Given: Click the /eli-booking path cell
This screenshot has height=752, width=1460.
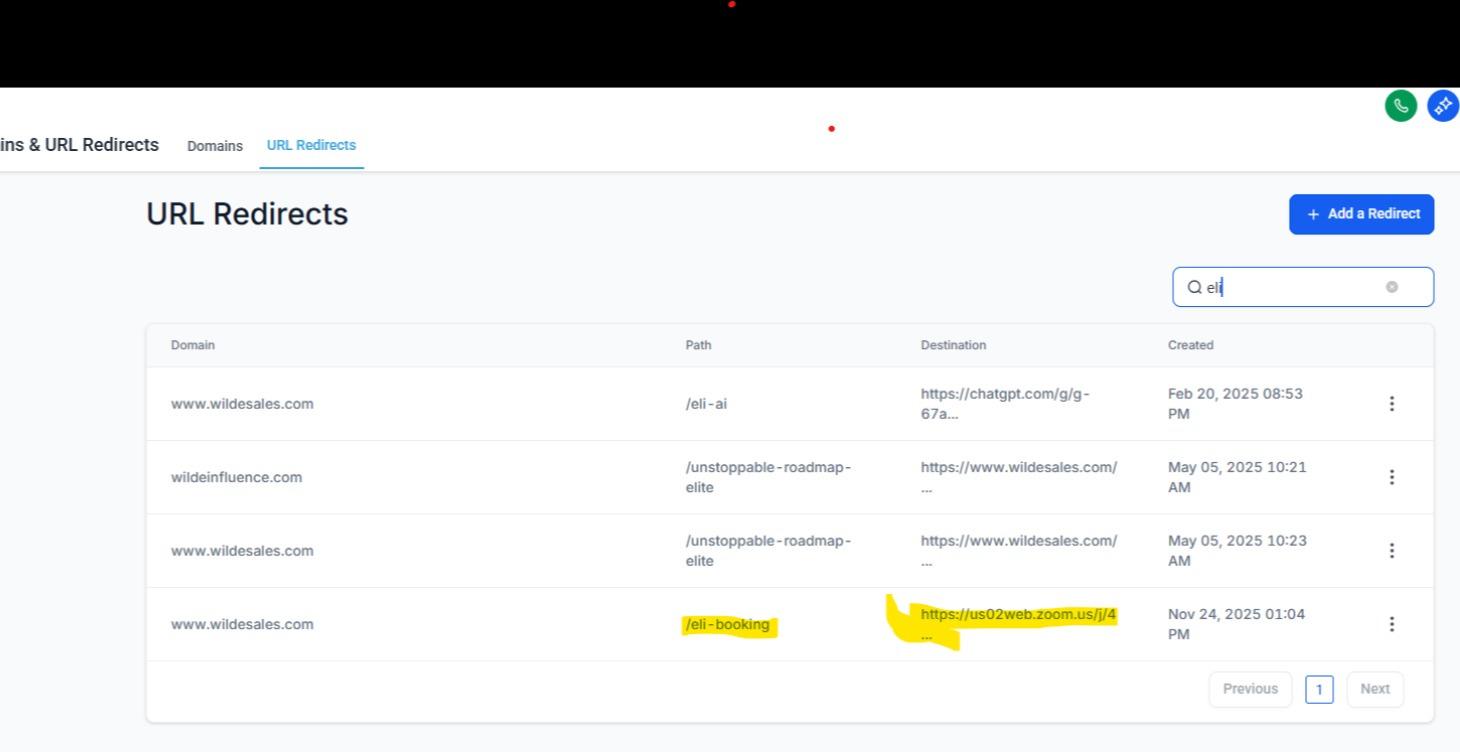Looking at the screenshot, I should point(727,625).
